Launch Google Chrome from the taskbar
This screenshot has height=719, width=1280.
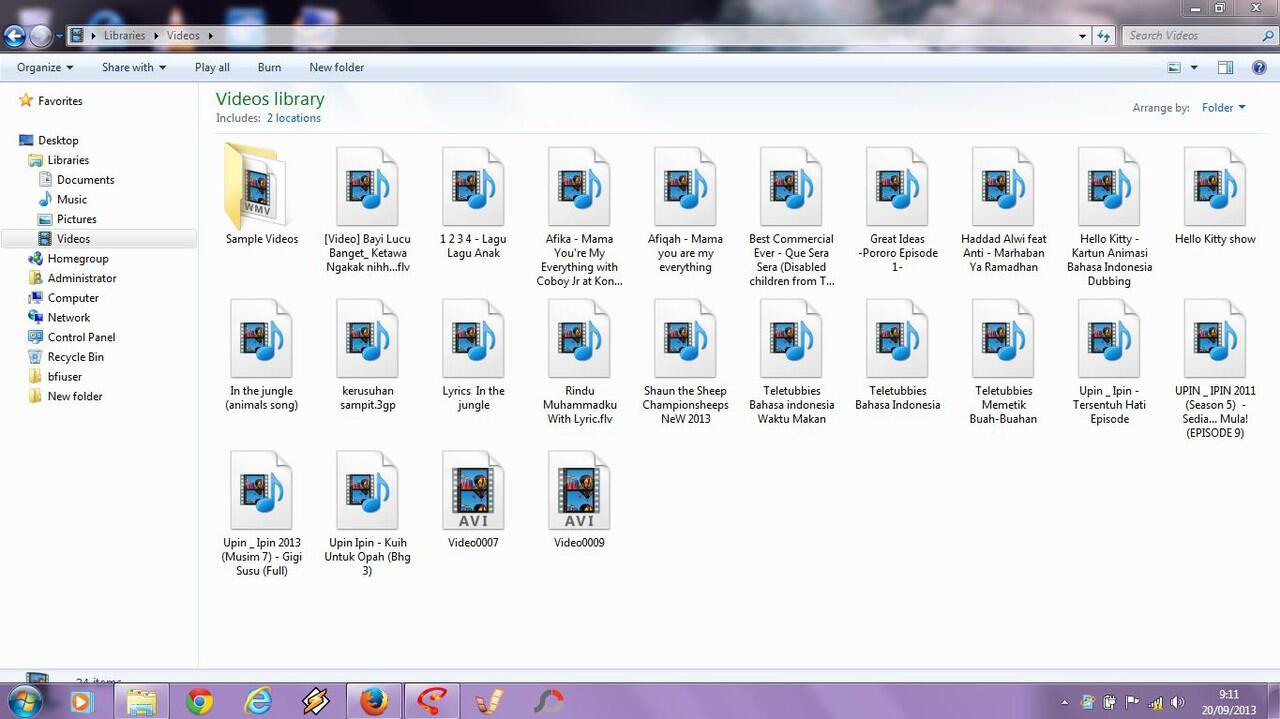[199, 702]
